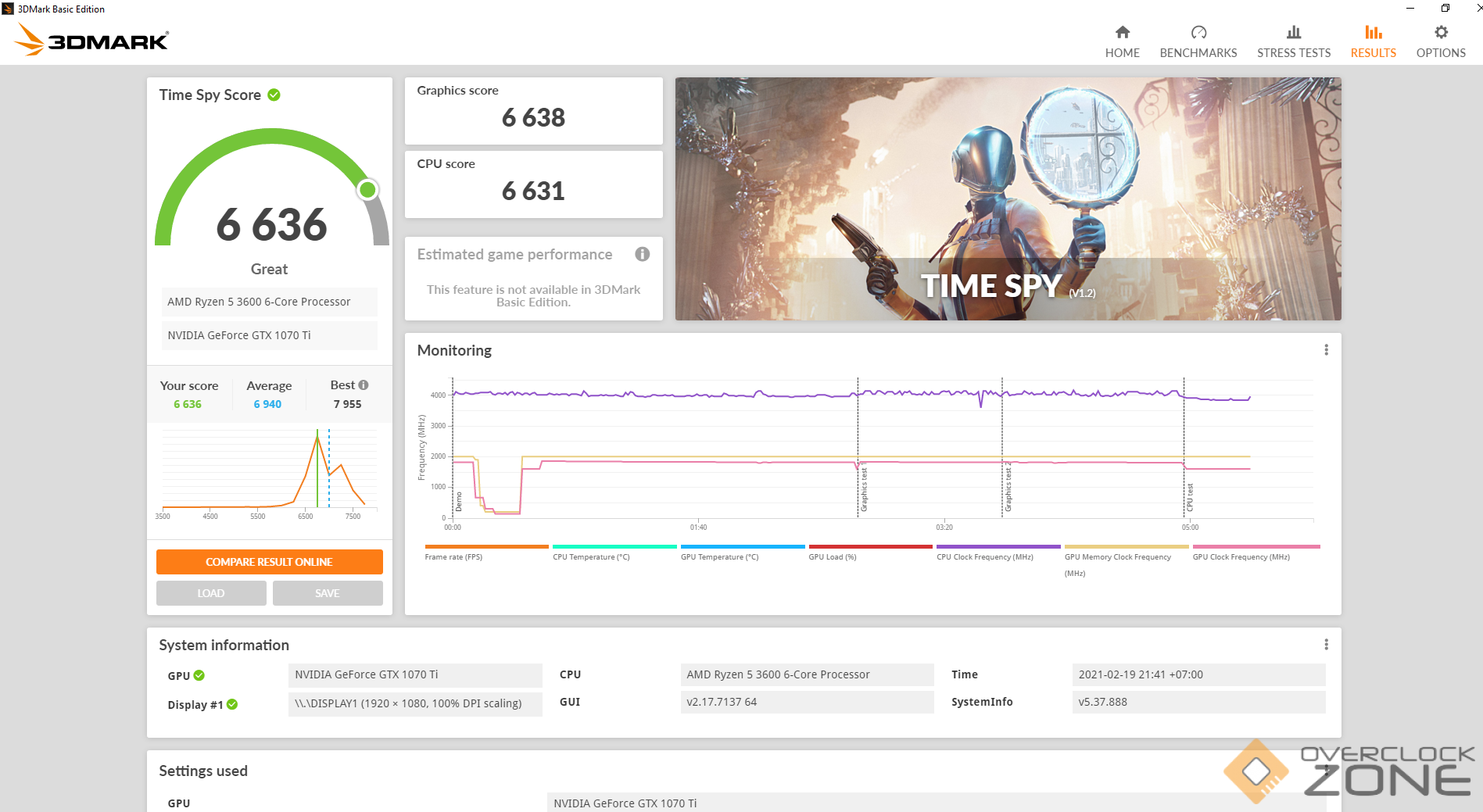Click the Time Spy Score validation checkmark

pyautogui.click(x=274, y=95)
